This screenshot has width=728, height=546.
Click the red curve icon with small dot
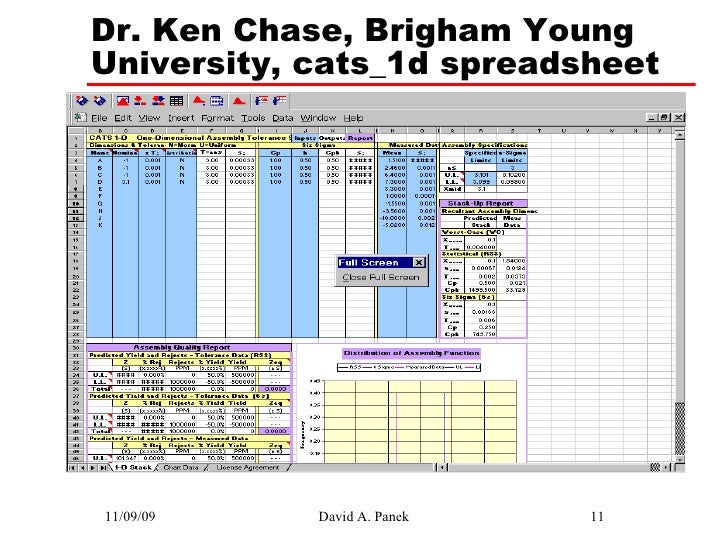199,101
